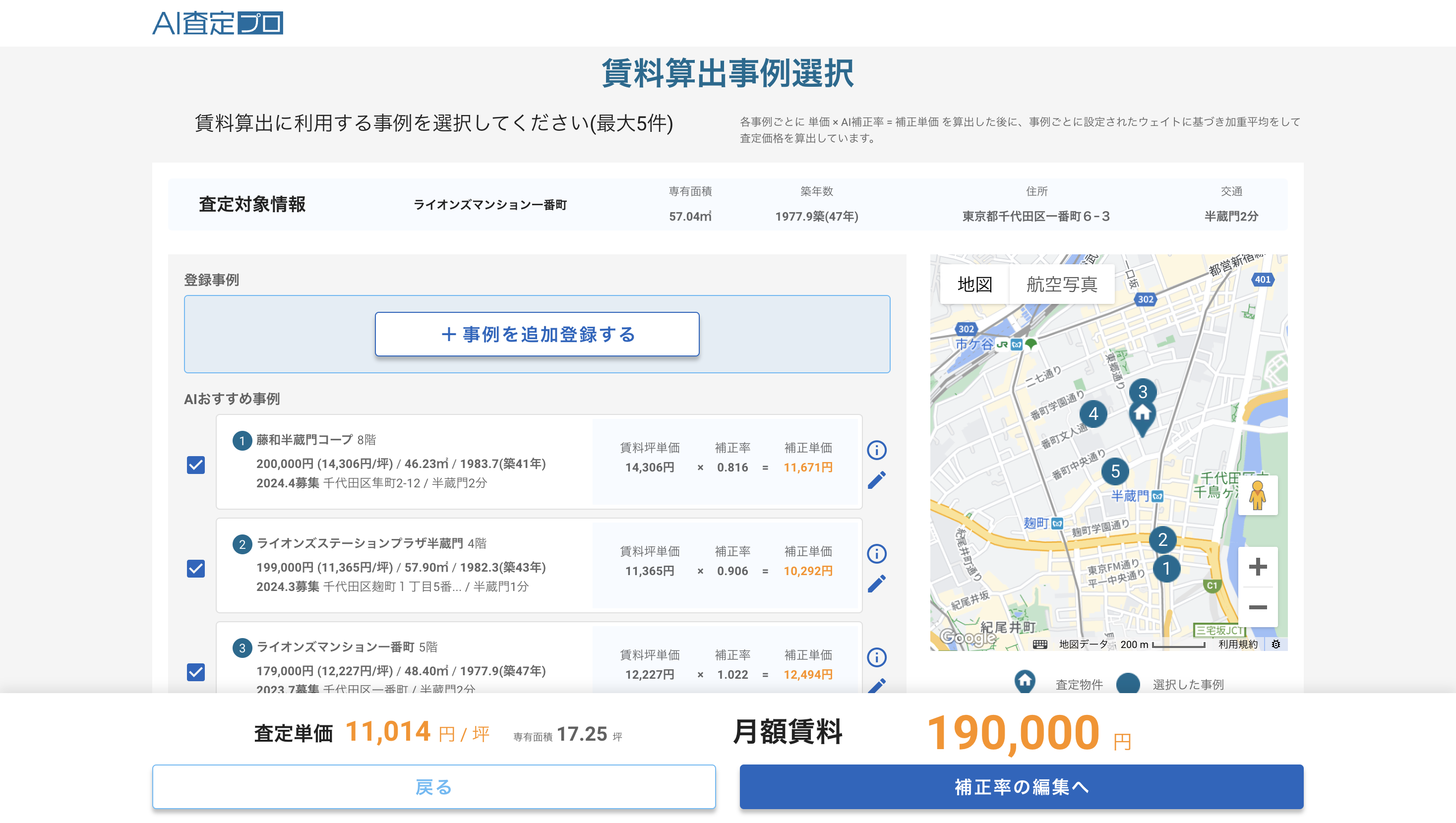Edit ライオンズステーションプラザ半蔵門 case with pencil icon
This screenshot has height=823, width=1456.
coord(877,584)
